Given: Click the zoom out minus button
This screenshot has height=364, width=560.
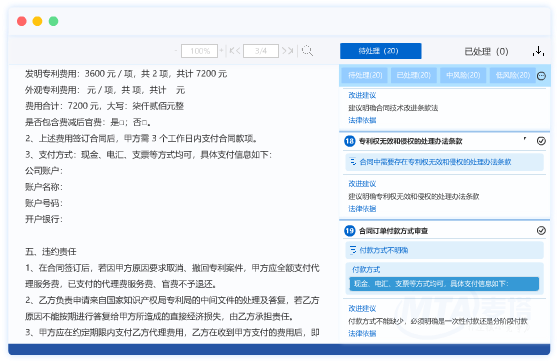Looking at the screenshot, I should (176, 51).
